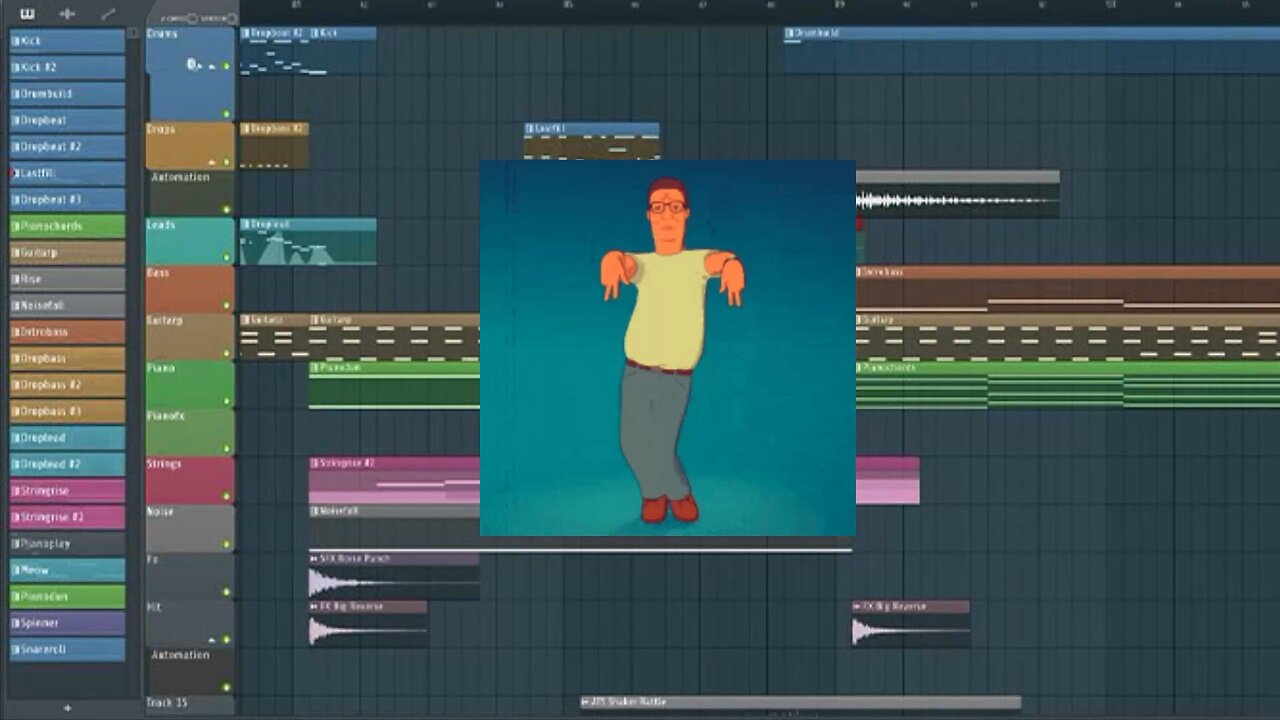Screen dimensions: 1280x720
Task: Click pattern icon beside Meow in picker
Action: pyautogui.click(x=16, y=570)
